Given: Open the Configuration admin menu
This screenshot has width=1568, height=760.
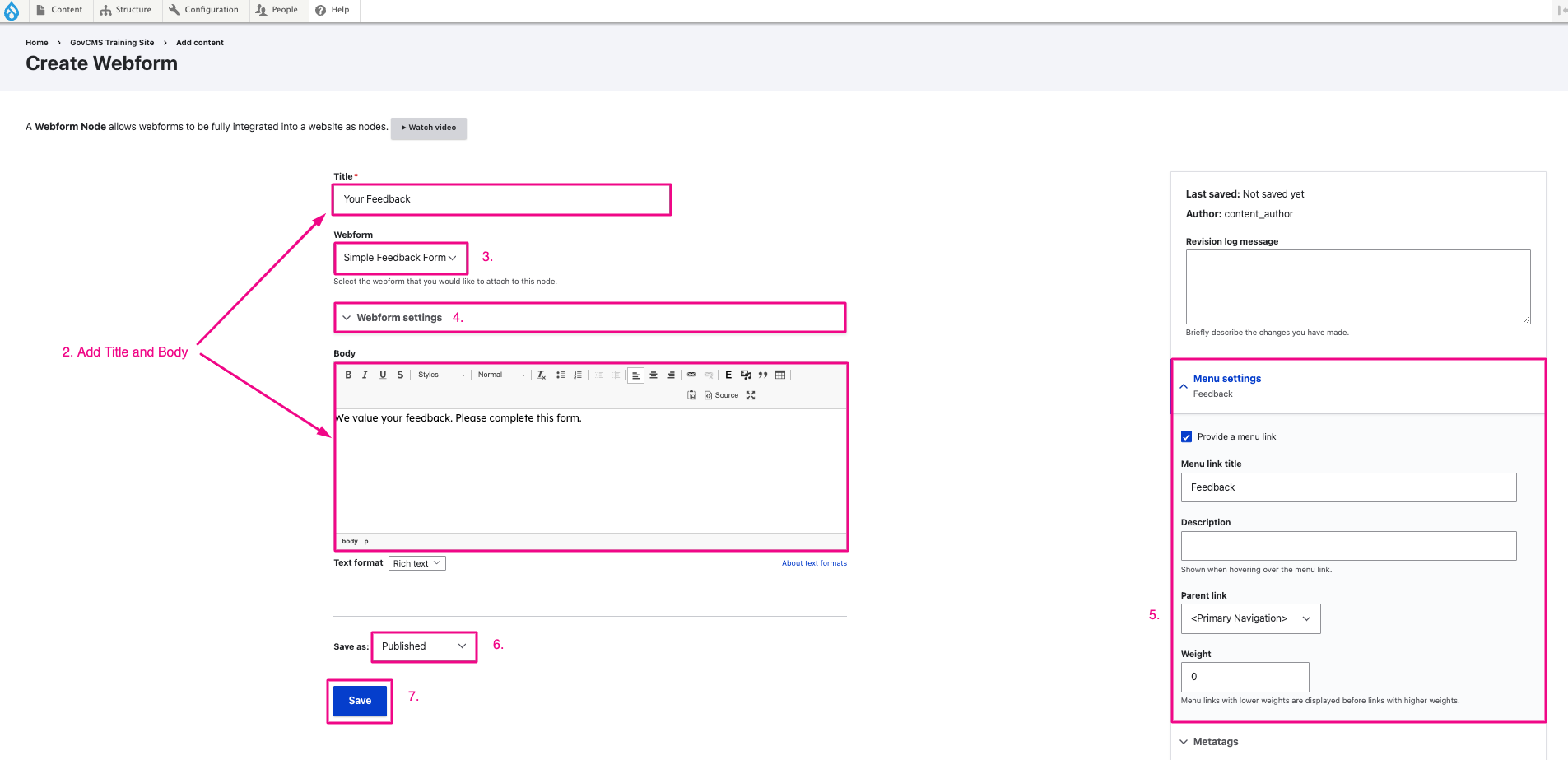Looking at the screenshot, I should [x=203, y=10].
